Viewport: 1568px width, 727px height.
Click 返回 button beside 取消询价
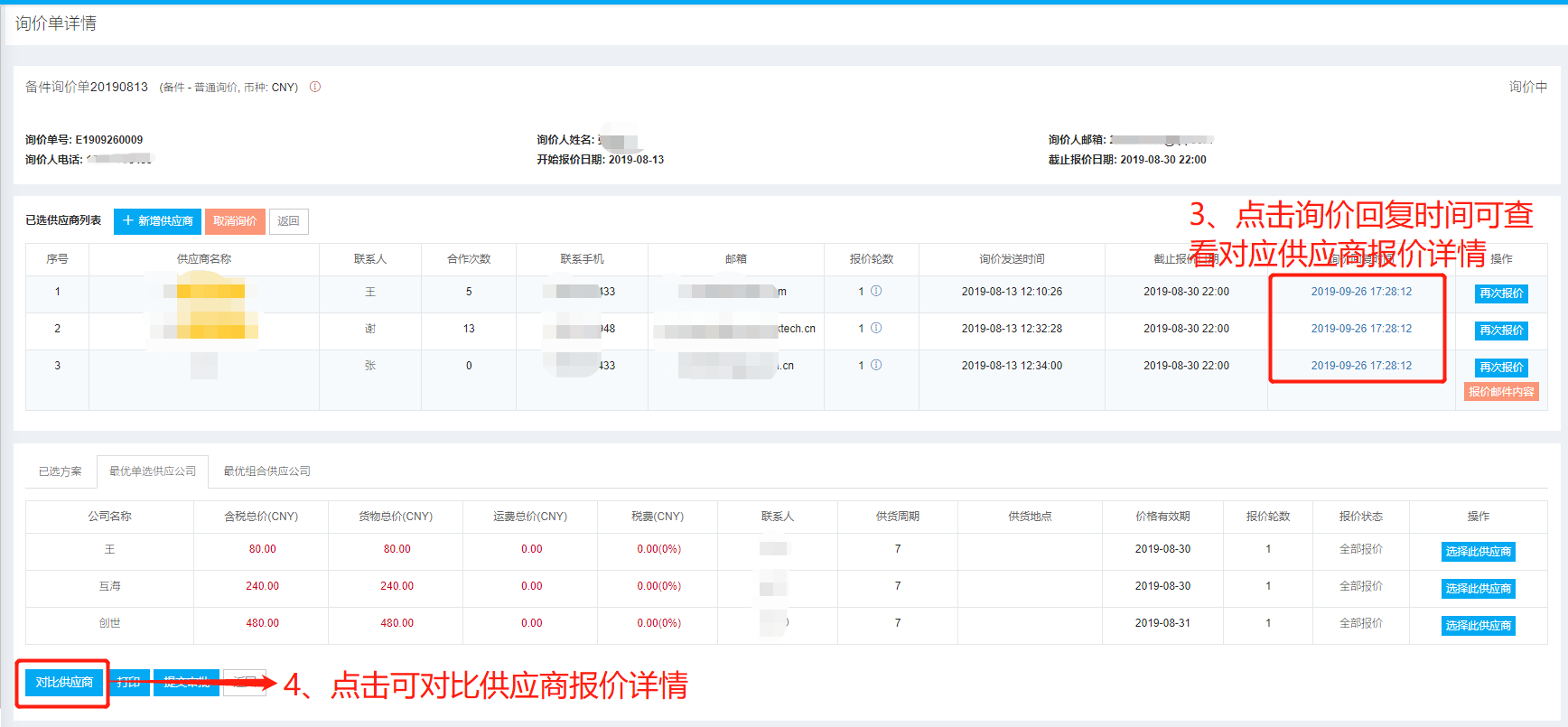[x=288, y=221]
